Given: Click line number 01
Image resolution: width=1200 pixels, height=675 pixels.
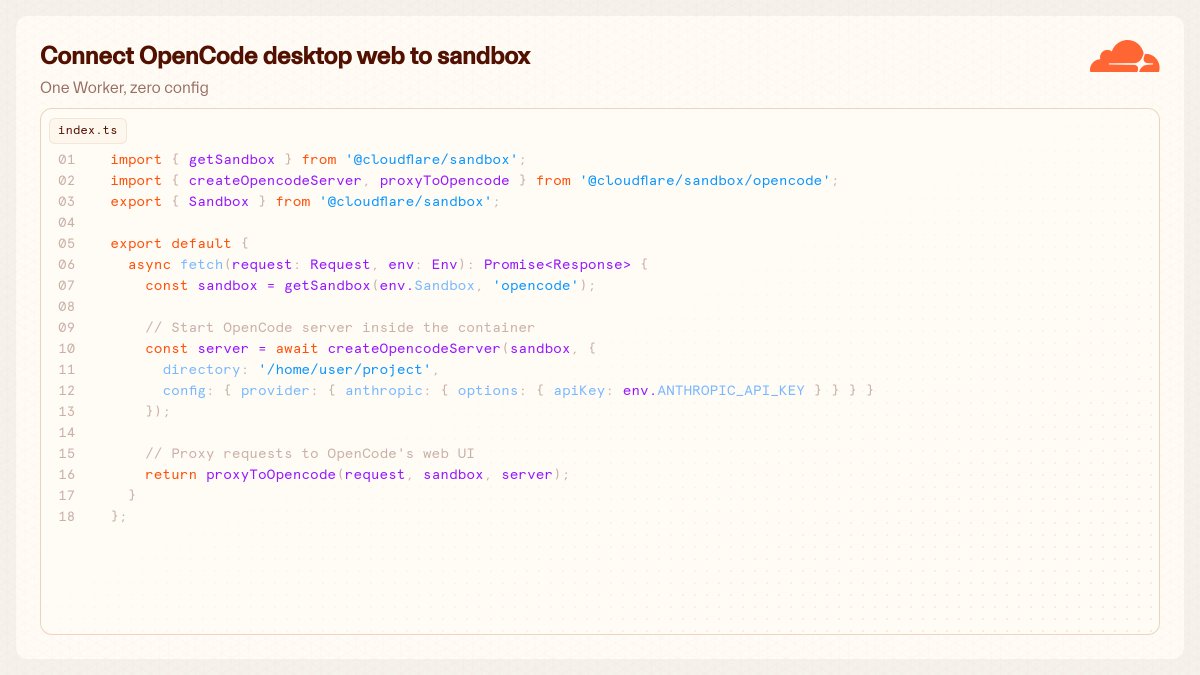Looking at the screenshot, I should tap(67, 160).
